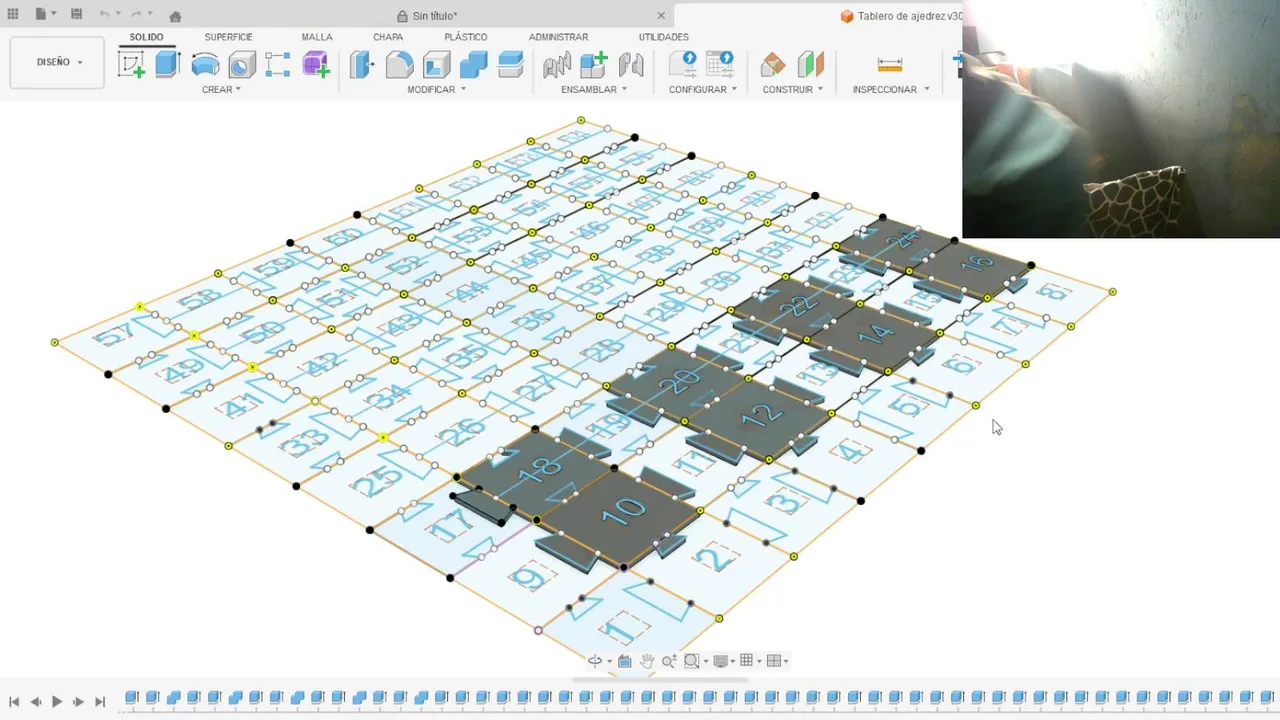Select the Measure ruler tool

[x=889, y=65]
